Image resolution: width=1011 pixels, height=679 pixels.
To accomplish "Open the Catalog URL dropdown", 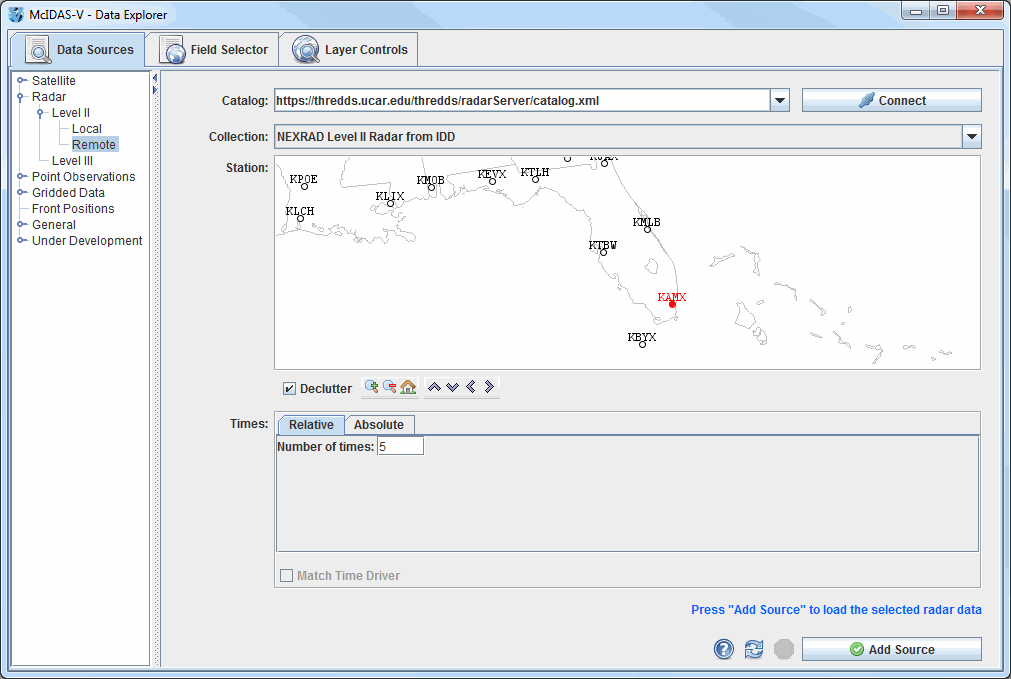I will (x=780, y=101).
